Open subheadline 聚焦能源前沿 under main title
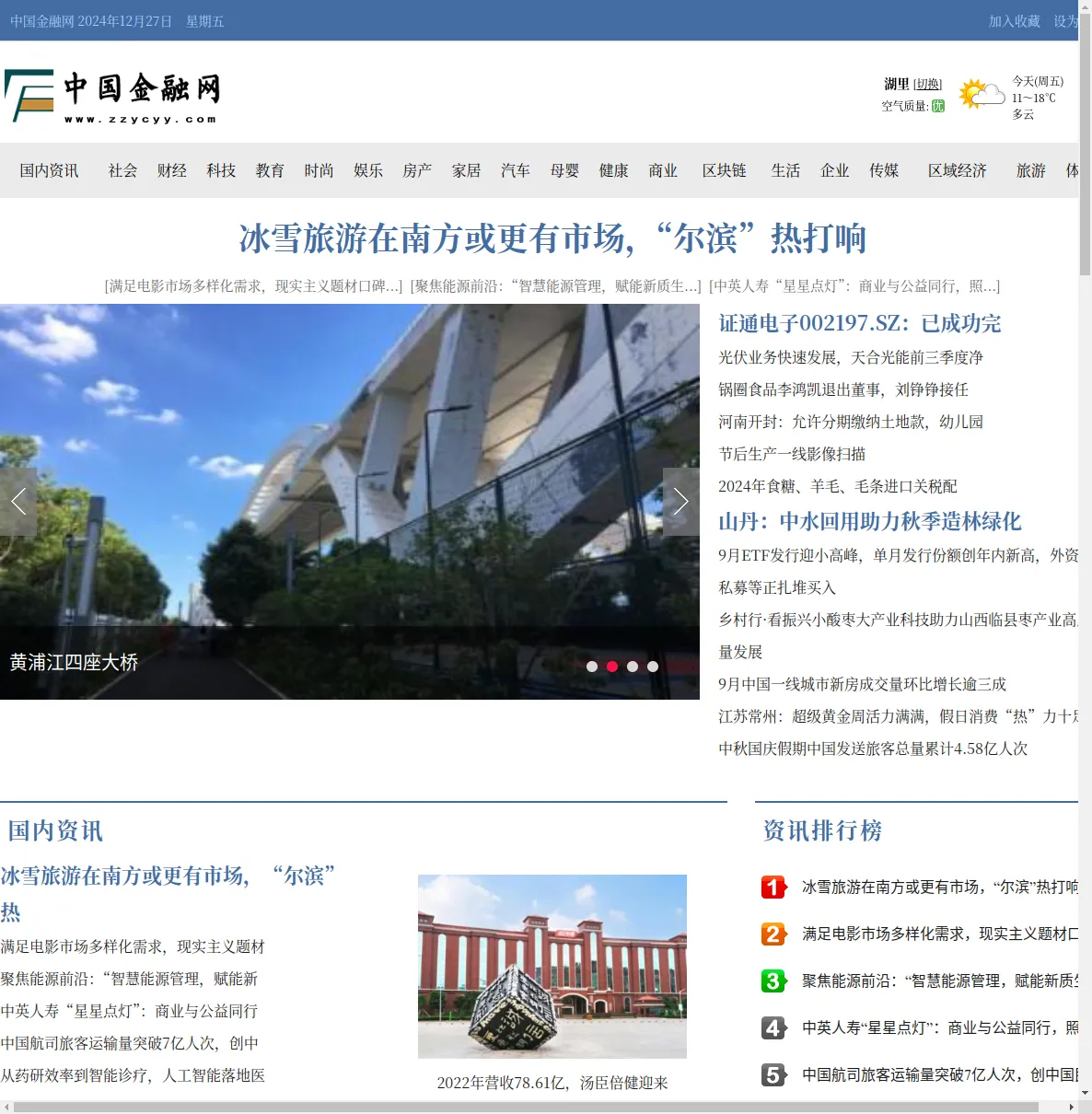The image size is (1092, 1114). click(x=556, y=286)
